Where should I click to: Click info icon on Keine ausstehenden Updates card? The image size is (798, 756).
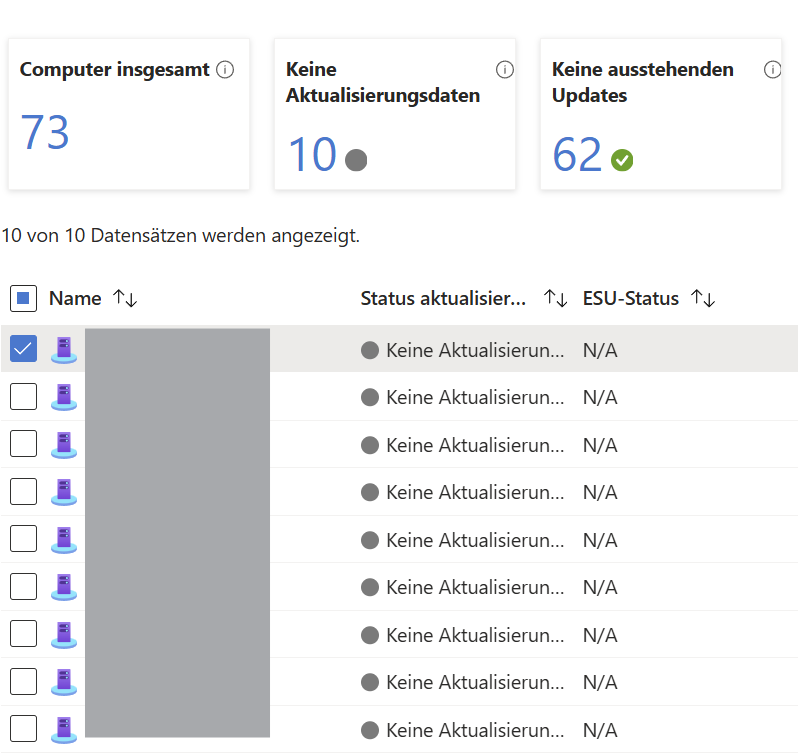pos(772,70)
